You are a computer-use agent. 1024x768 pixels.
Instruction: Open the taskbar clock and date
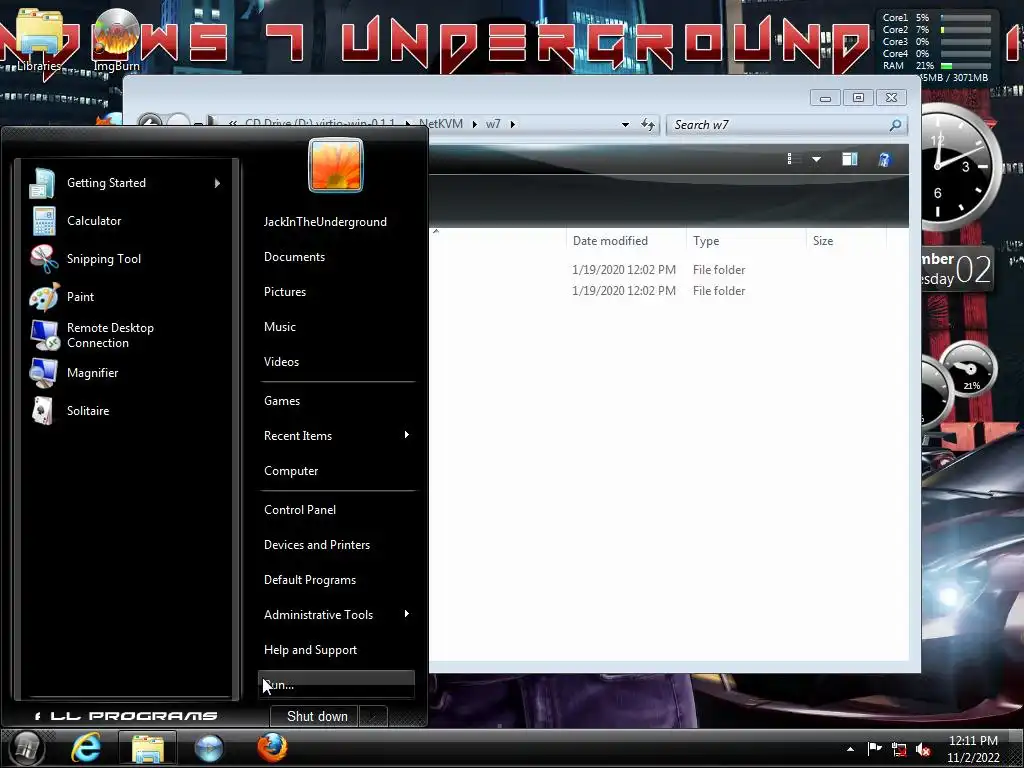point(973,749)
